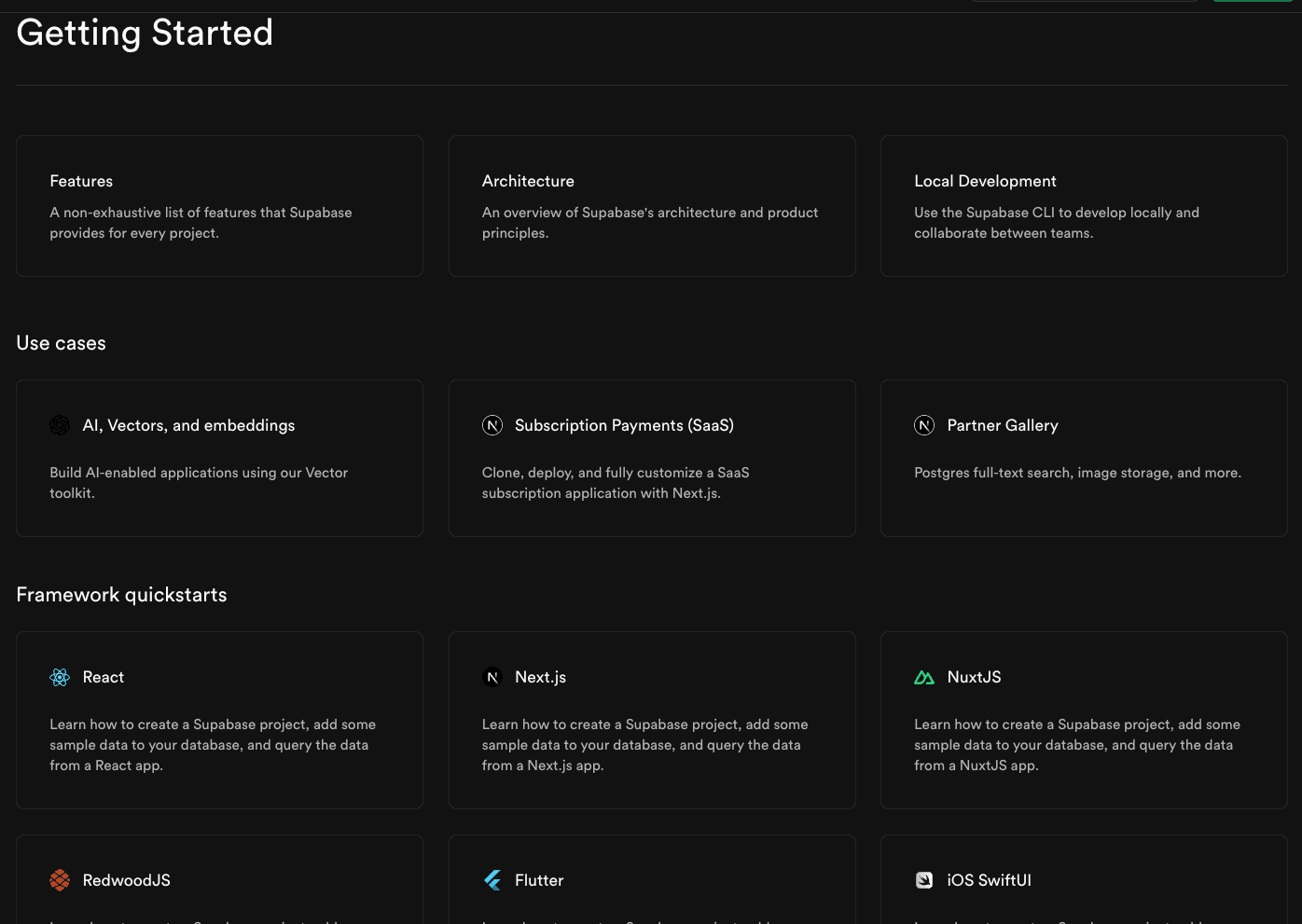1302x924 pixels.
Task: Open the Partner Gallery description text
Action: [1077, 473]
